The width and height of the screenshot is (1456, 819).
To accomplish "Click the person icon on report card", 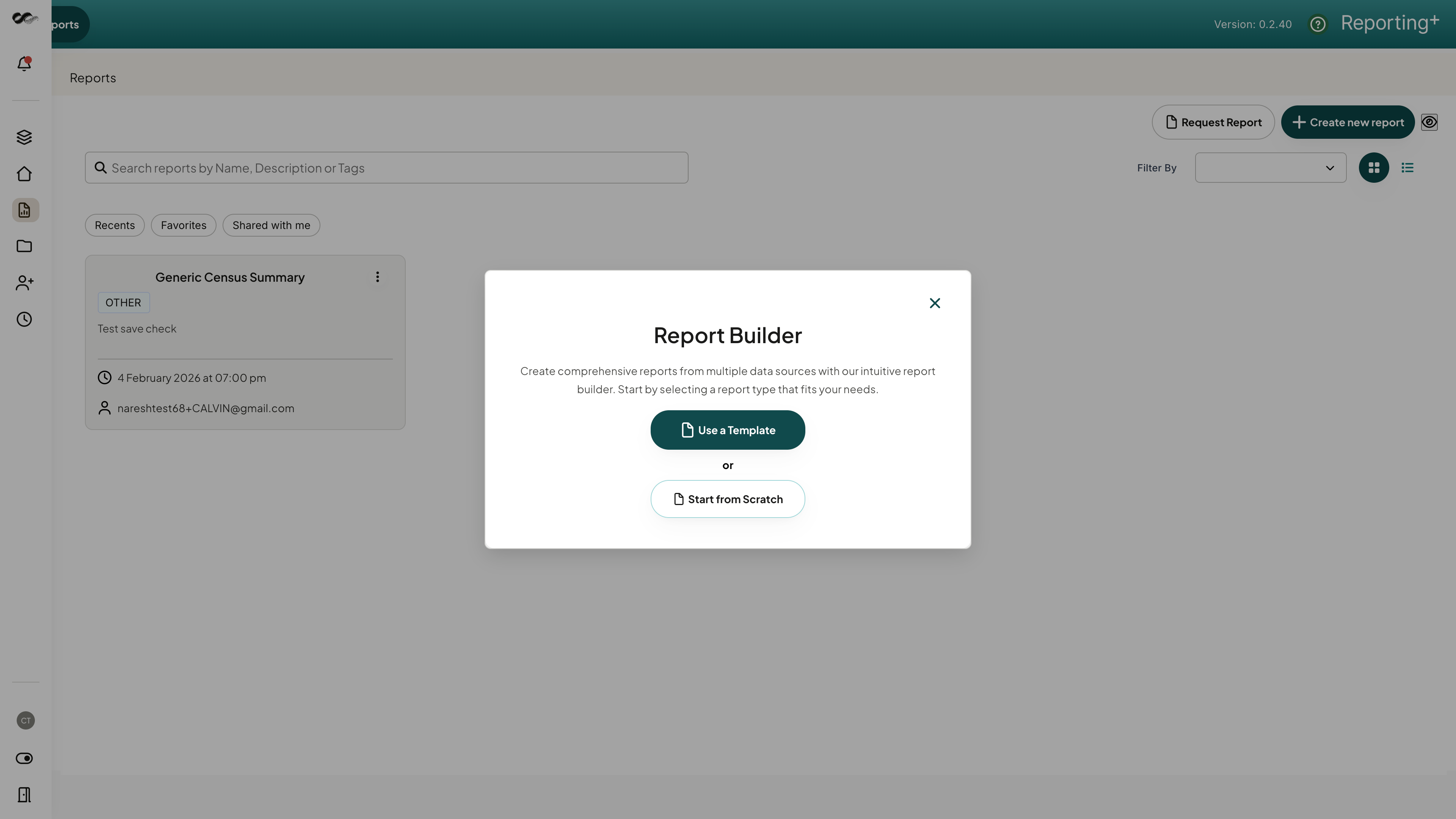I will tap(105, 408).
